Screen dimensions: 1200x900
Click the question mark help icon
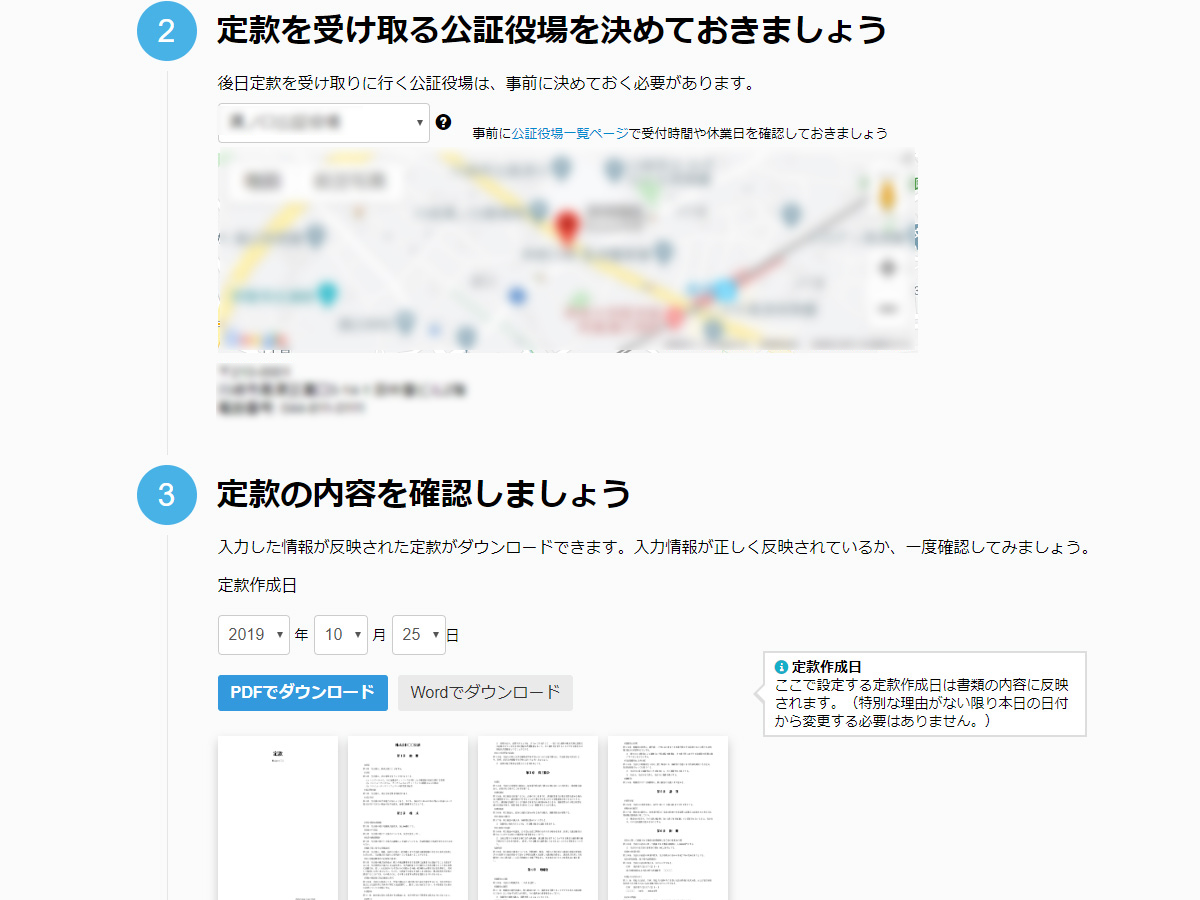444,122
